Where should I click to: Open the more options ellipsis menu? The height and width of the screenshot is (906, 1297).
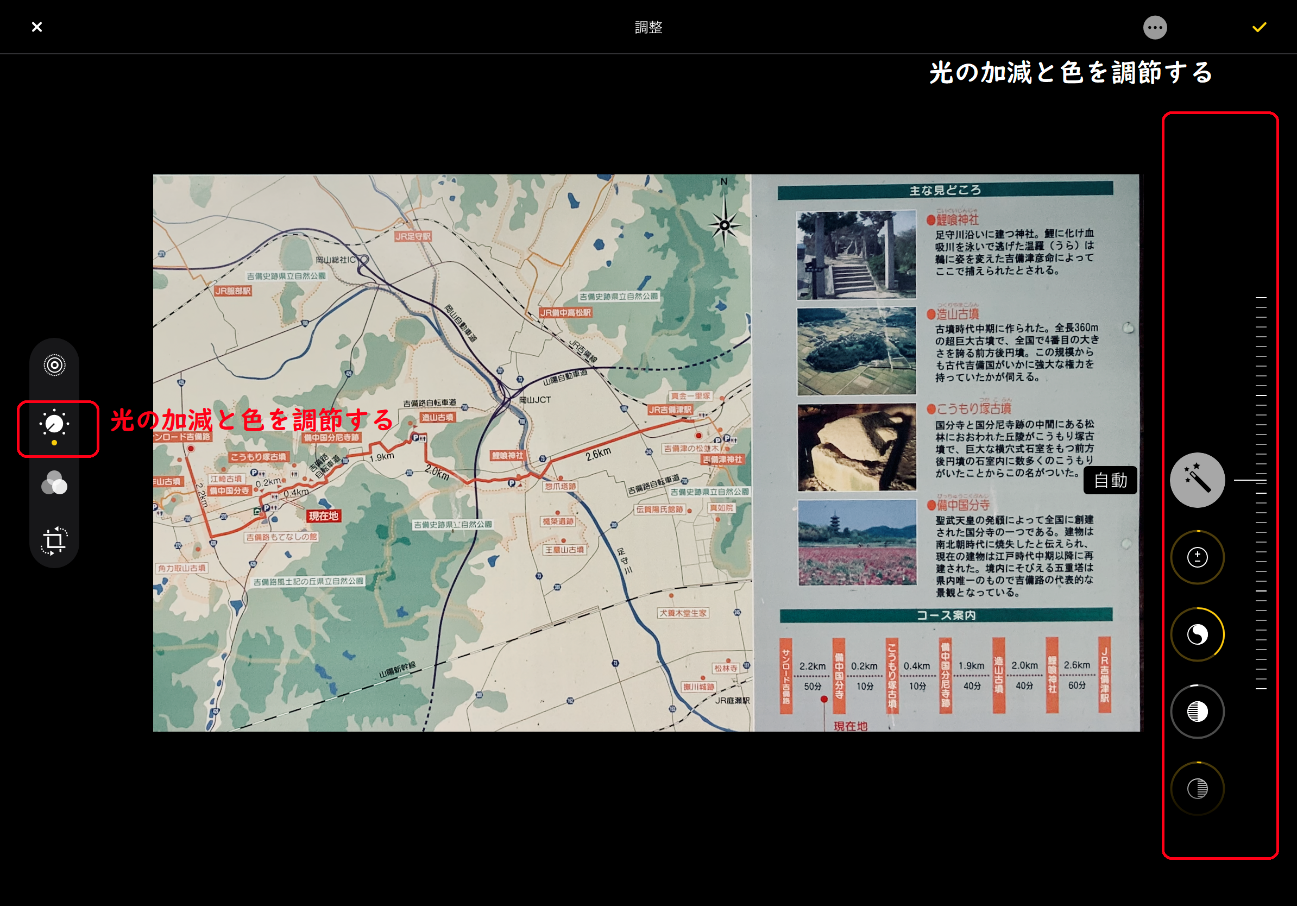pos(1155,27)
